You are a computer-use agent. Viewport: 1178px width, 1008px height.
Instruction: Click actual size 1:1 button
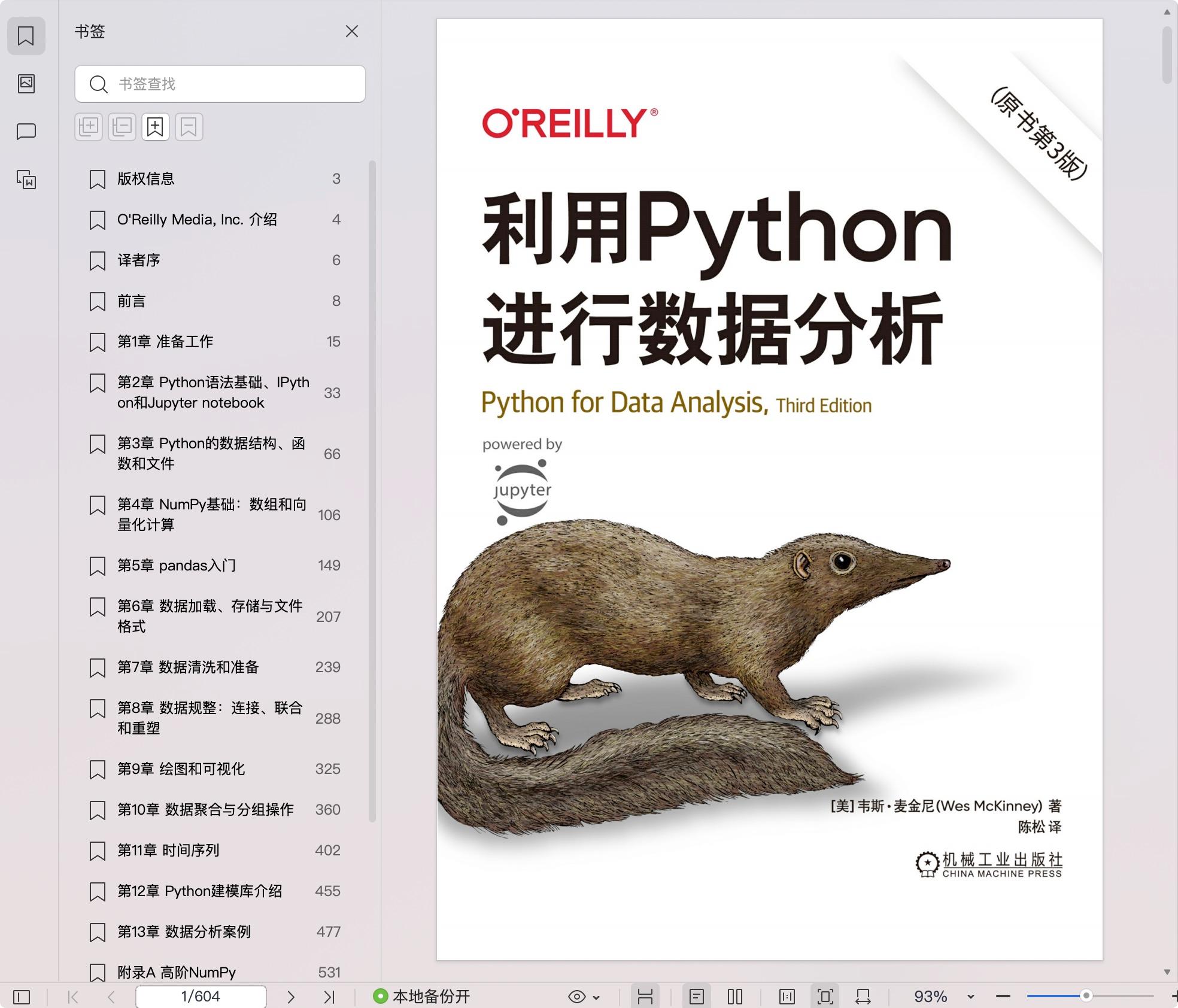click(787, 997)
